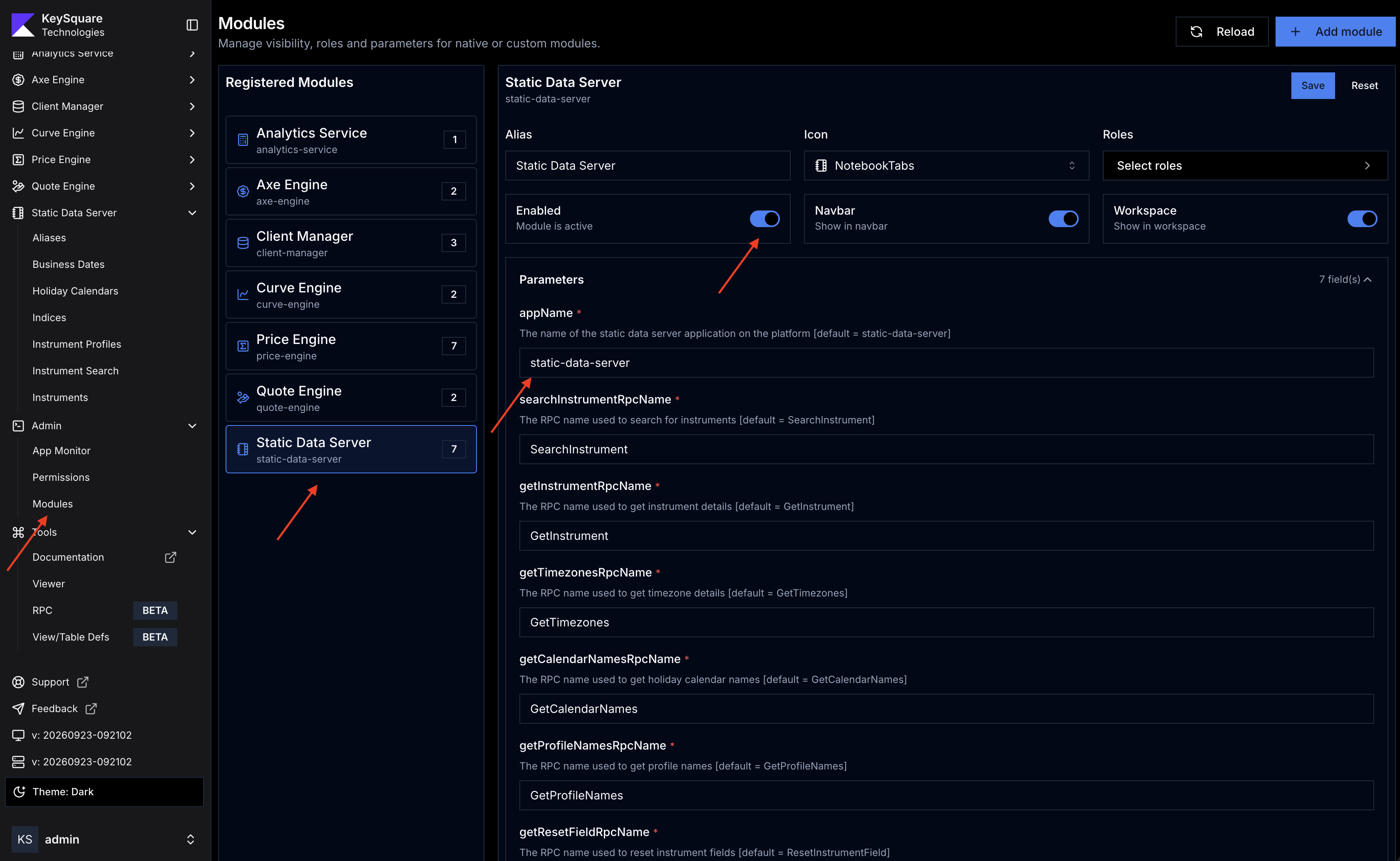The height and width of the screenshot is (861, 1400).
Task: Toggle the Enabled module switch
Action: (x=764, y=219)
